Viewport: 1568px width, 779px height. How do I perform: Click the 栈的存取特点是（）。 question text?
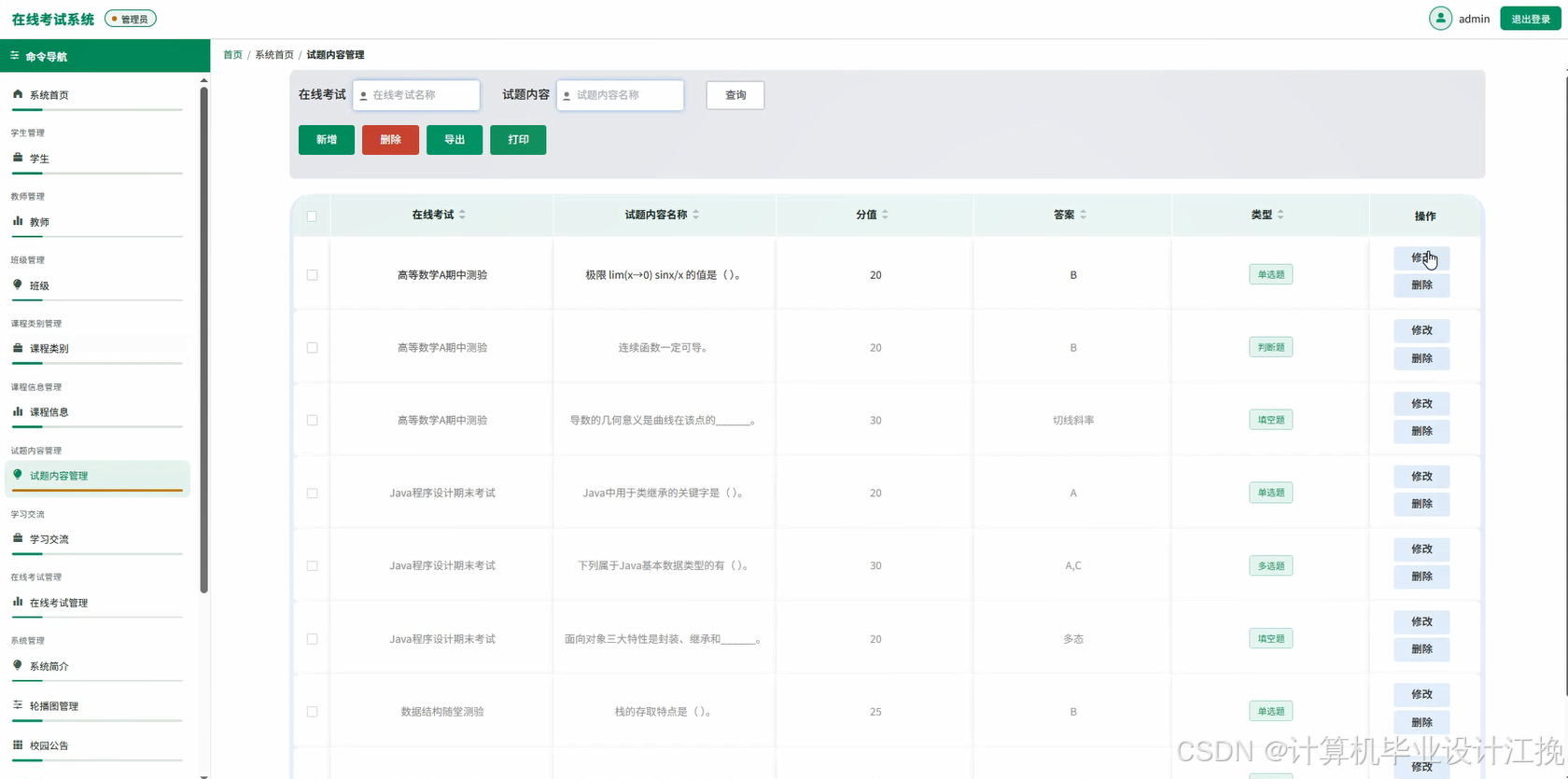click(x=665, y=712)
